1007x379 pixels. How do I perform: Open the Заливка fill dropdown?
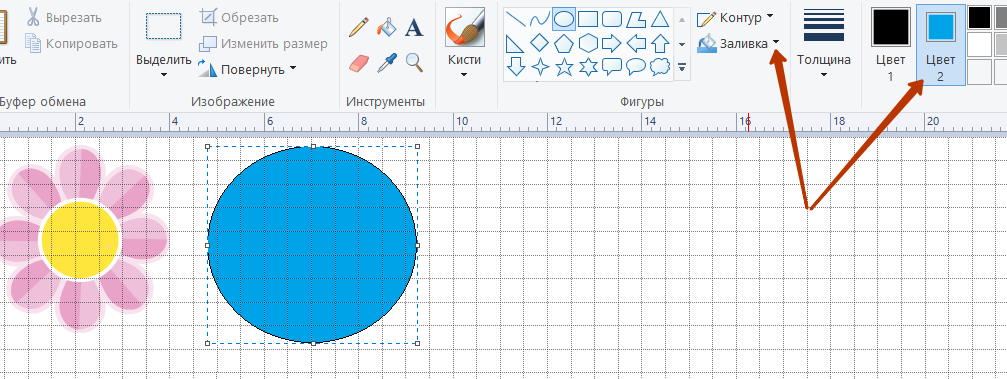pyautogui.click(x=739, y=44)
